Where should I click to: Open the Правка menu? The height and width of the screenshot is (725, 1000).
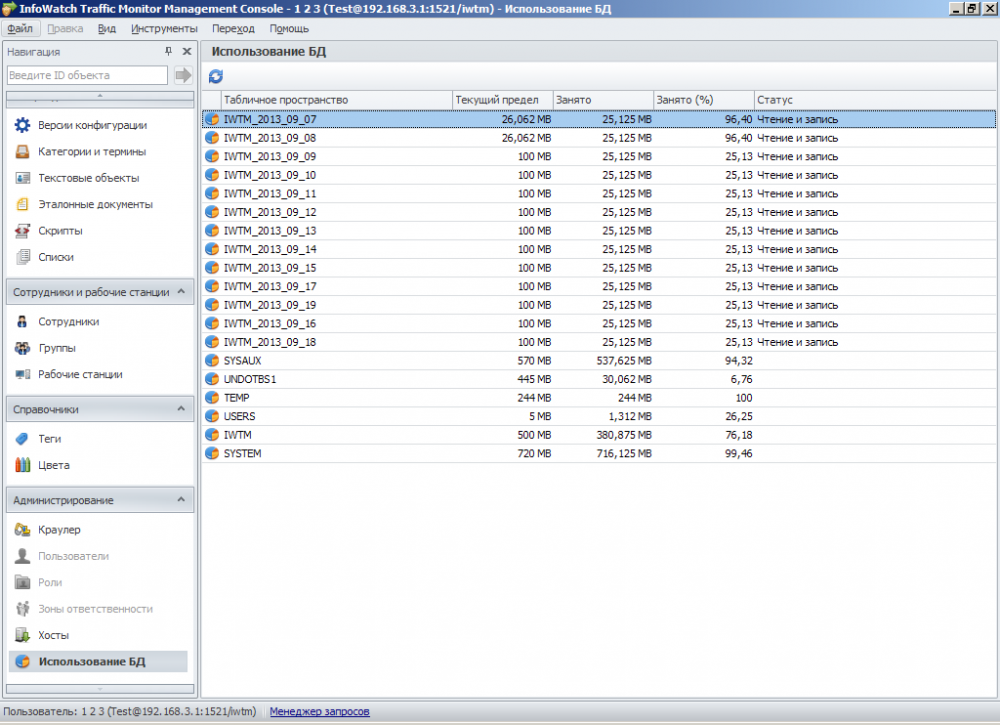[65, 29]
